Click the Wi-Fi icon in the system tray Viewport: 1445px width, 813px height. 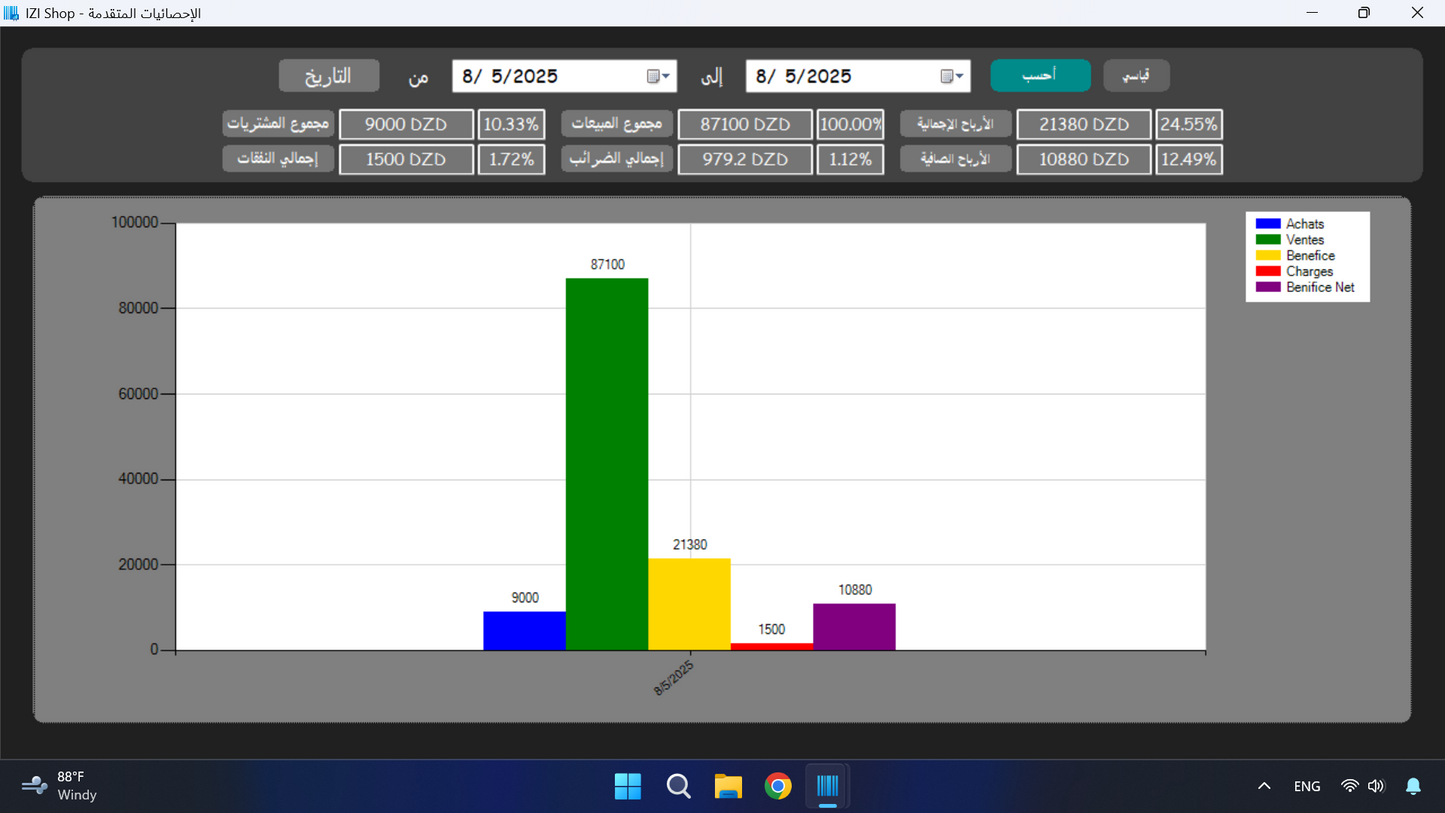click(1347, 786)
